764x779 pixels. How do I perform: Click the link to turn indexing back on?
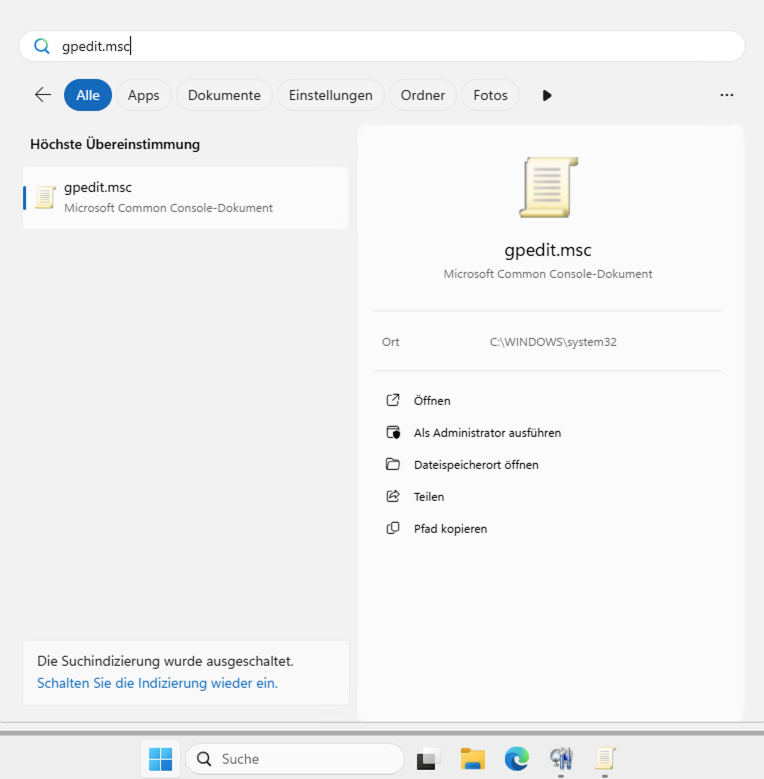coord(157,683)
